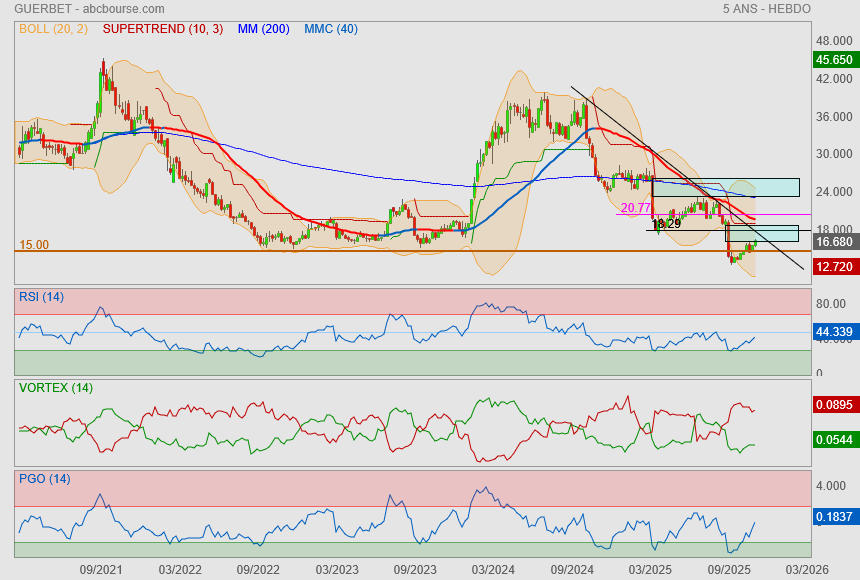Click the GUERBET - abcbourse.com chart title
860x580 pixels.
pyautogui.click(x=74, y=9)
